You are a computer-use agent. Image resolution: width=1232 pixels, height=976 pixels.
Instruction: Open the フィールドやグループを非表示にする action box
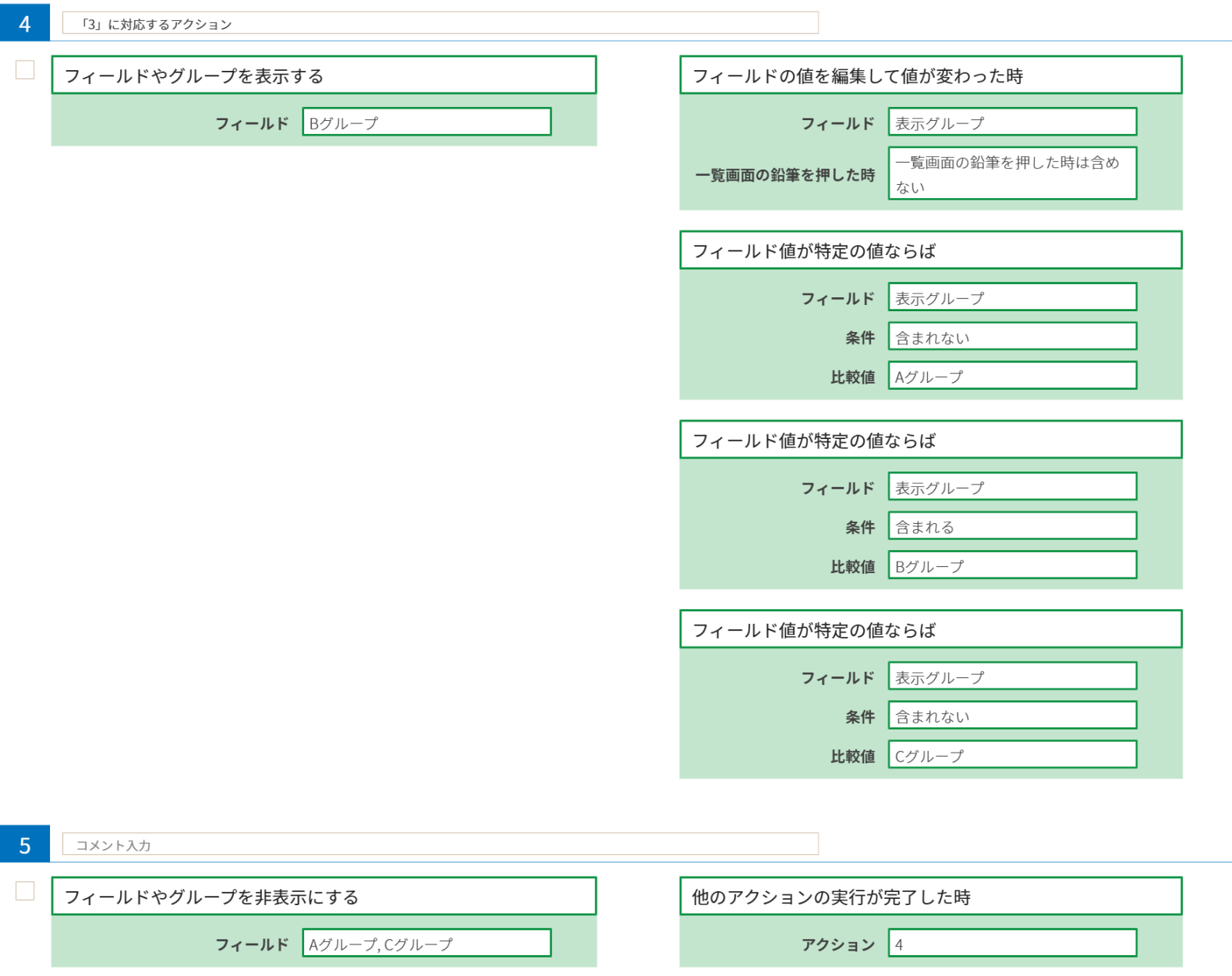323,897
